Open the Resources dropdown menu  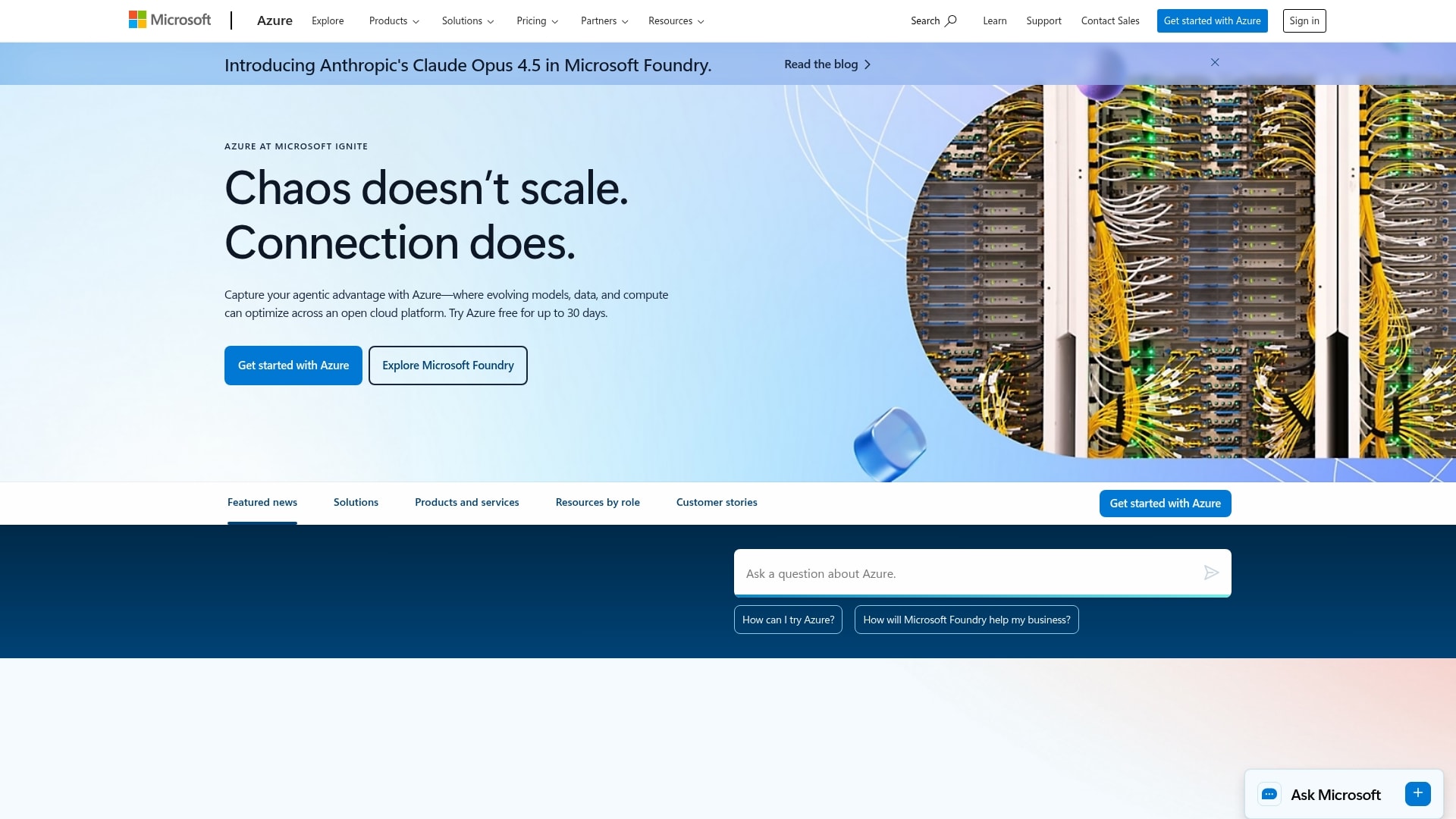[x=676, y=20]
